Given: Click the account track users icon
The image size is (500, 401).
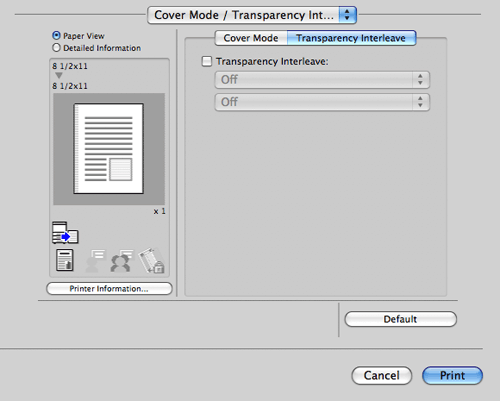Looking at the screenshot, I should (122, 261).
